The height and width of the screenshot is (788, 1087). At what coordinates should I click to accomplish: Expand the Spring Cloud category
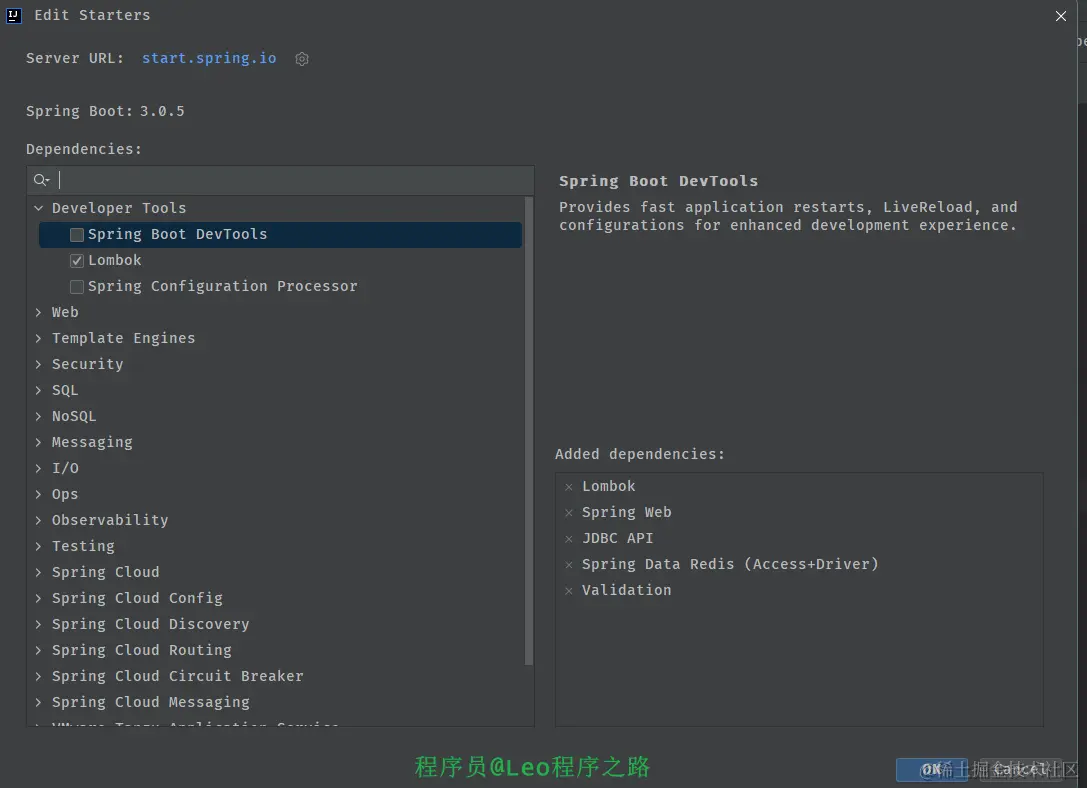coord(39,572)
